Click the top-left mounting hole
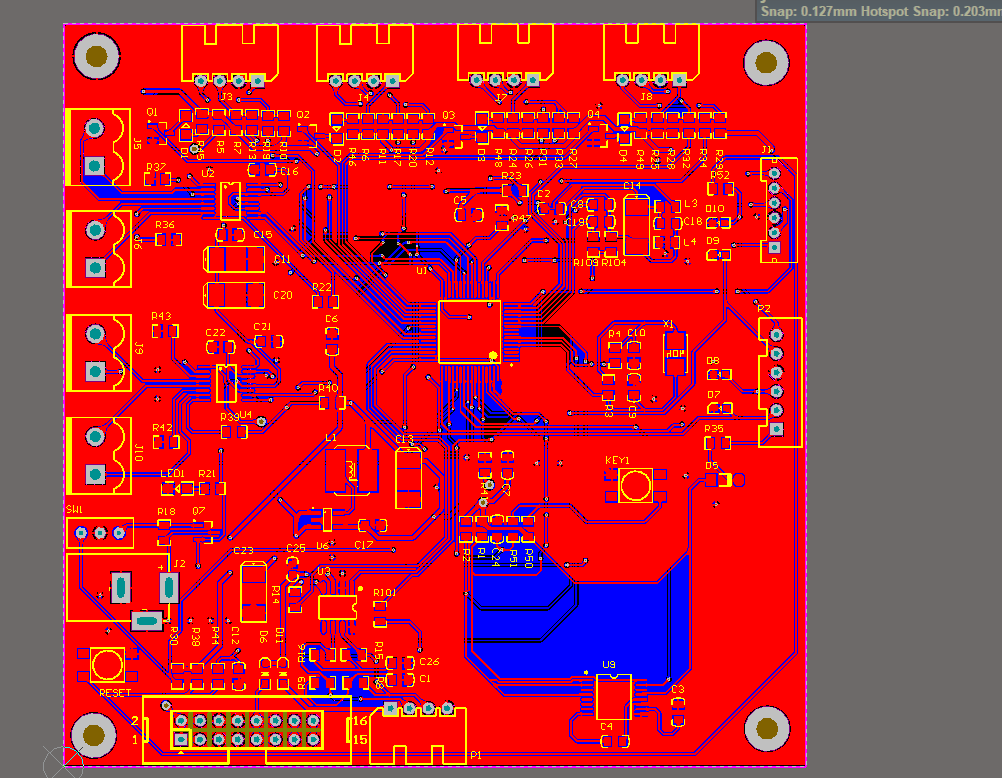This screenshot has width=1002, height=778. click(96, 56)
